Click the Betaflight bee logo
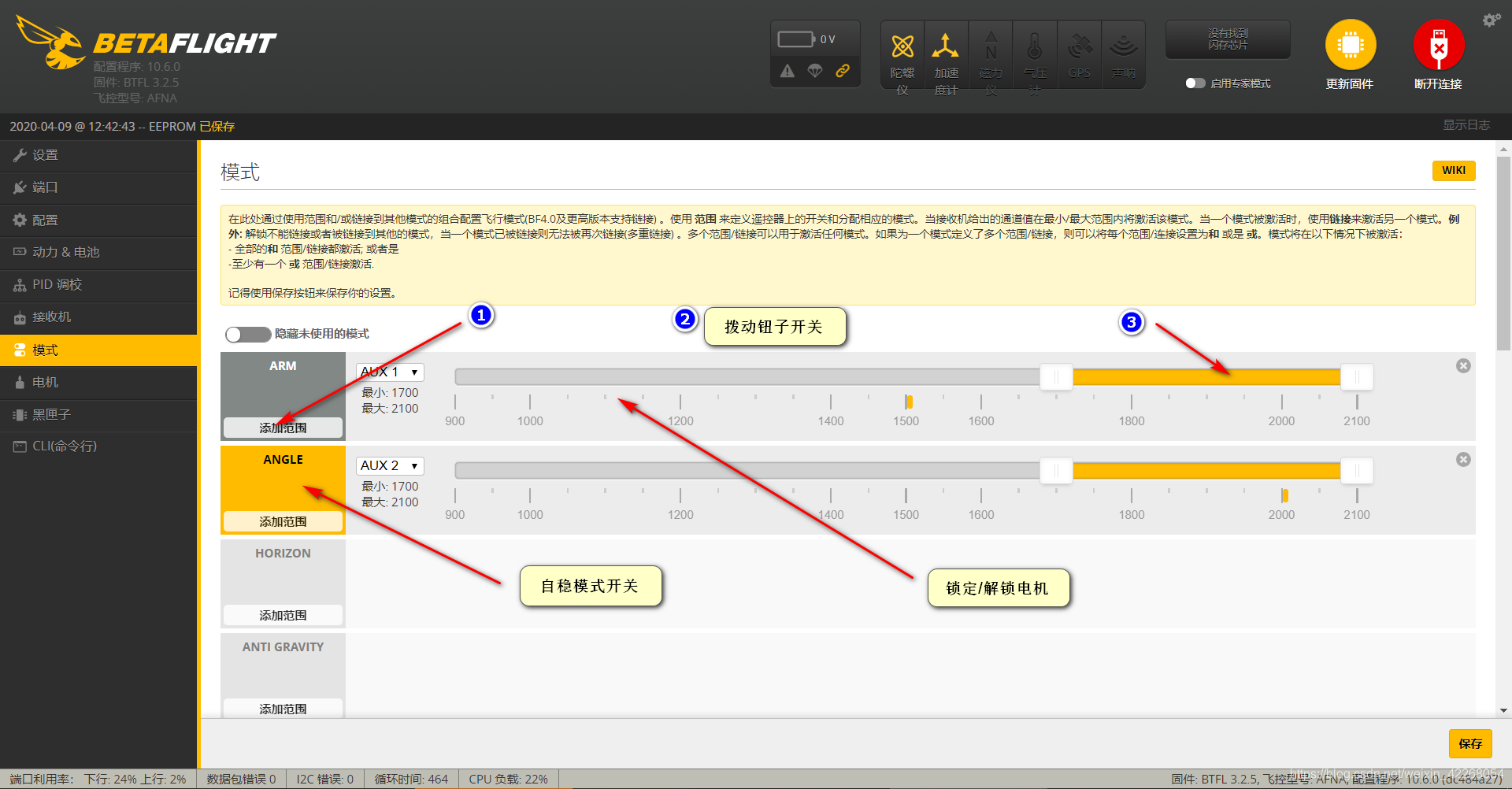 pyautogui.click(x=52, y=43)
